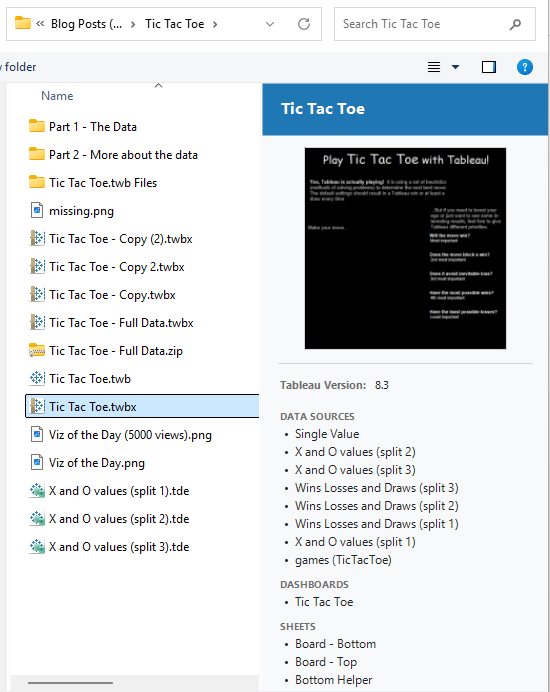
Task: Click the Tic Tac Toe.twb workbook icon
Action: 37,378
